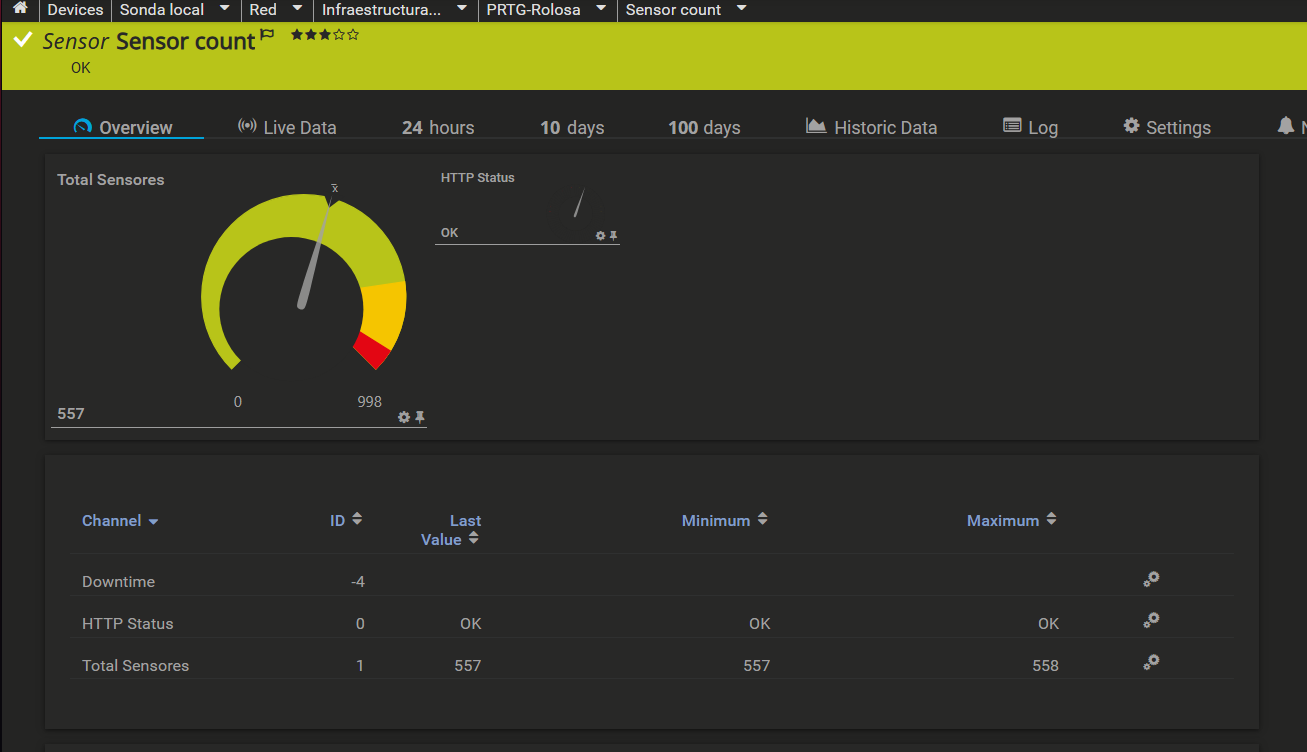Open gear icon of HTTP Status gauge
Image resolution: width=1307 pixels, height=752 pixels.
coord(600,236)
